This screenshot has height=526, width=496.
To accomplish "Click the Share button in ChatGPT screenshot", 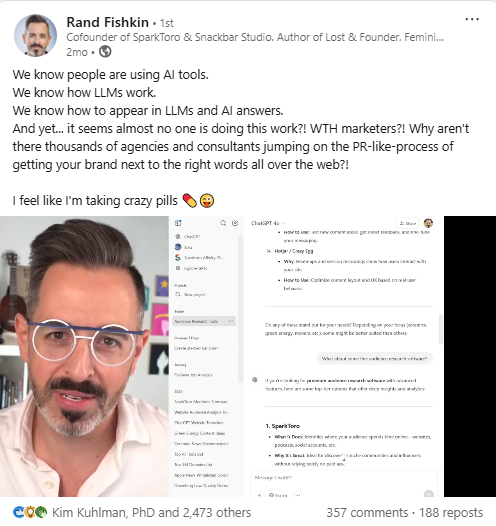I will (407, 223).
